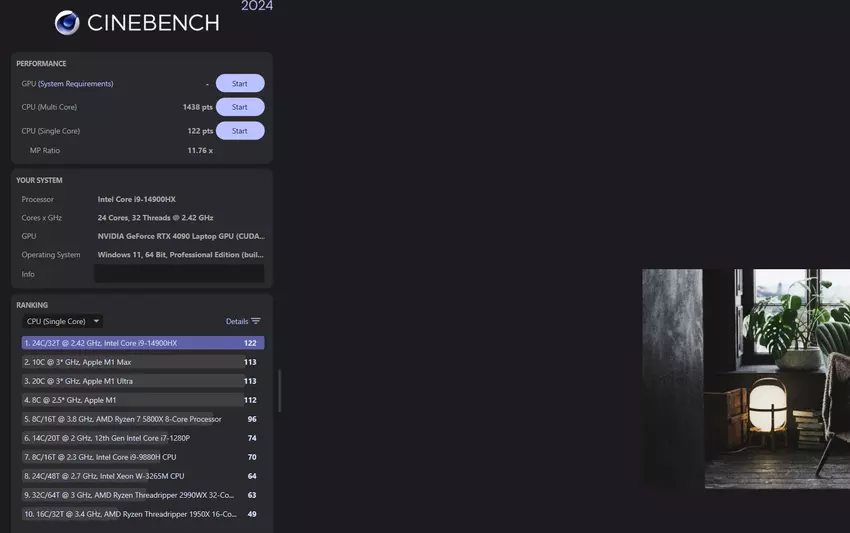
Task: Click the Cinebench logo icon
Action: click(67, 22)
